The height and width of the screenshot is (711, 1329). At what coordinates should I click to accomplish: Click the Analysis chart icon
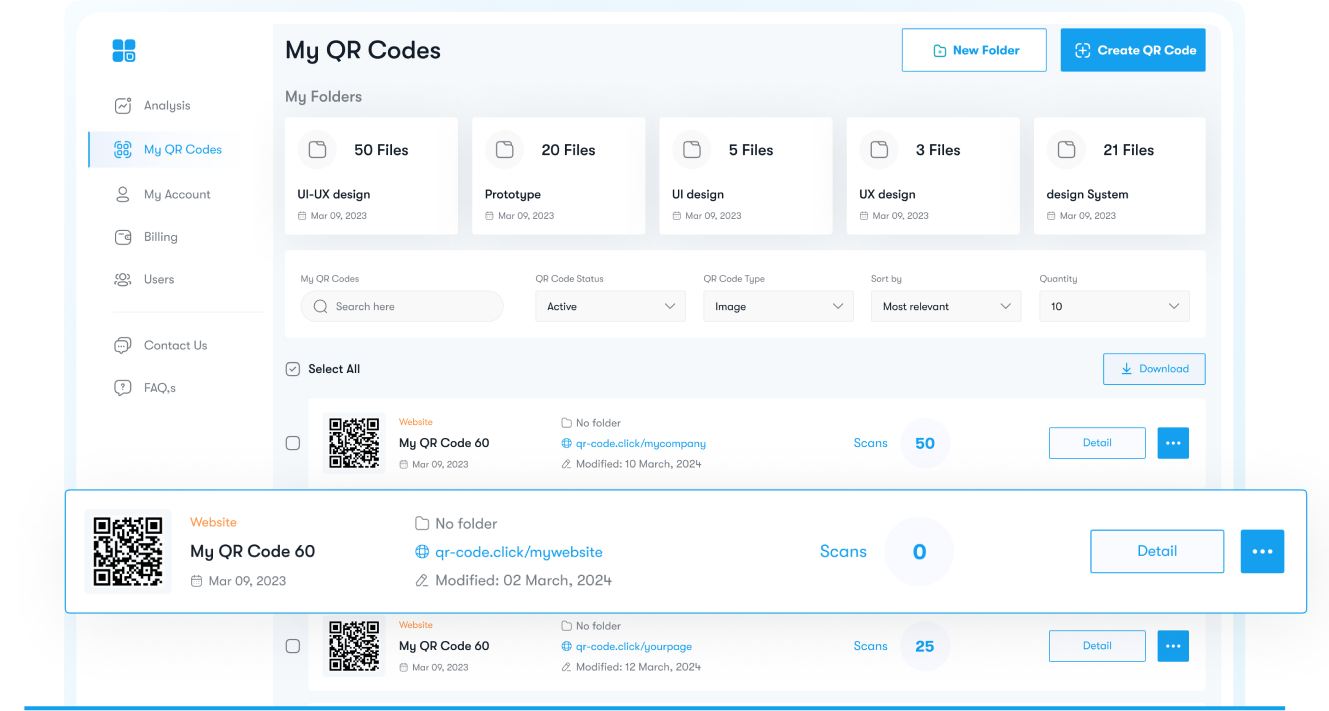point(123,105)
